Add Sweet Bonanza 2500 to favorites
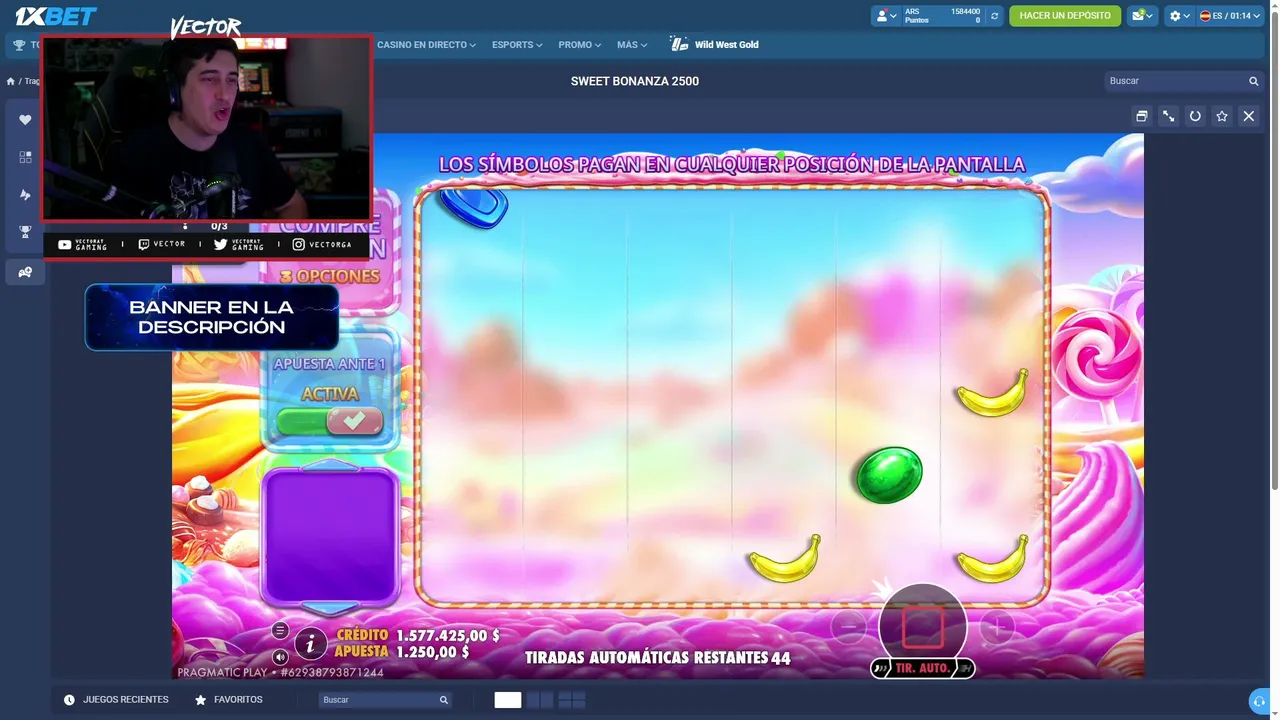The width and height of the screenshot is (1280, 720). pos(1222,116)
